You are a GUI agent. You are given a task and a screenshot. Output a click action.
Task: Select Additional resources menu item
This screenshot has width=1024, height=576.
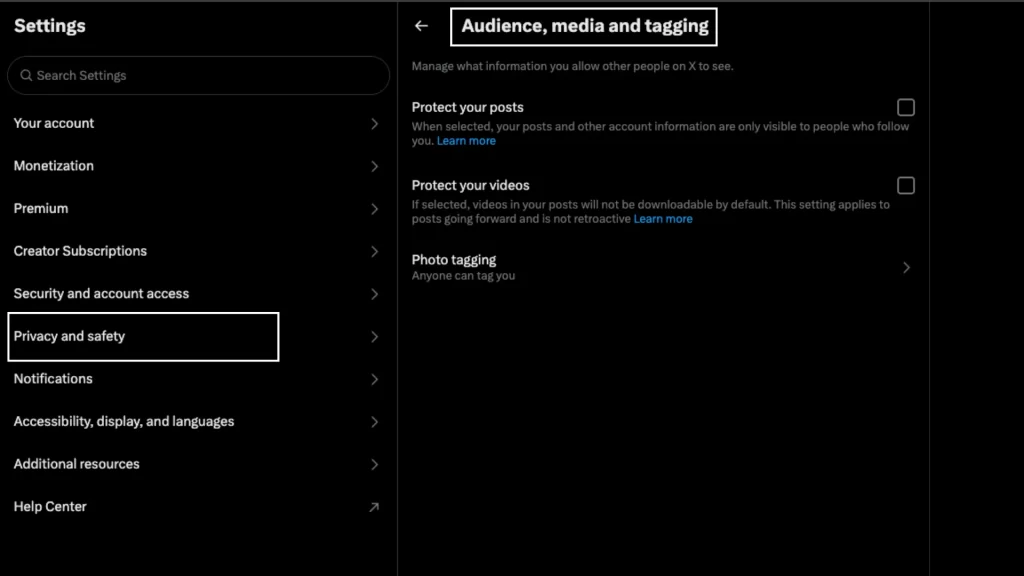coord(77,464)
